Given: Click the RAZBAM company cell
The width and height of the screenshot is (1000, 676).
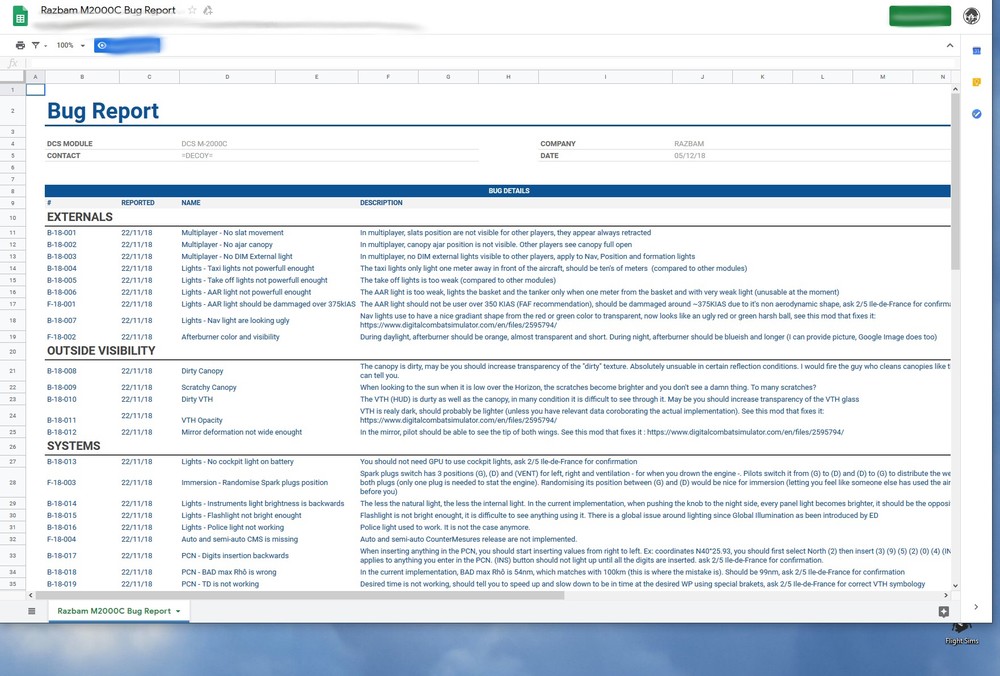Looking at the screenshot, I should pyautogui.click(x=689, y=143).
